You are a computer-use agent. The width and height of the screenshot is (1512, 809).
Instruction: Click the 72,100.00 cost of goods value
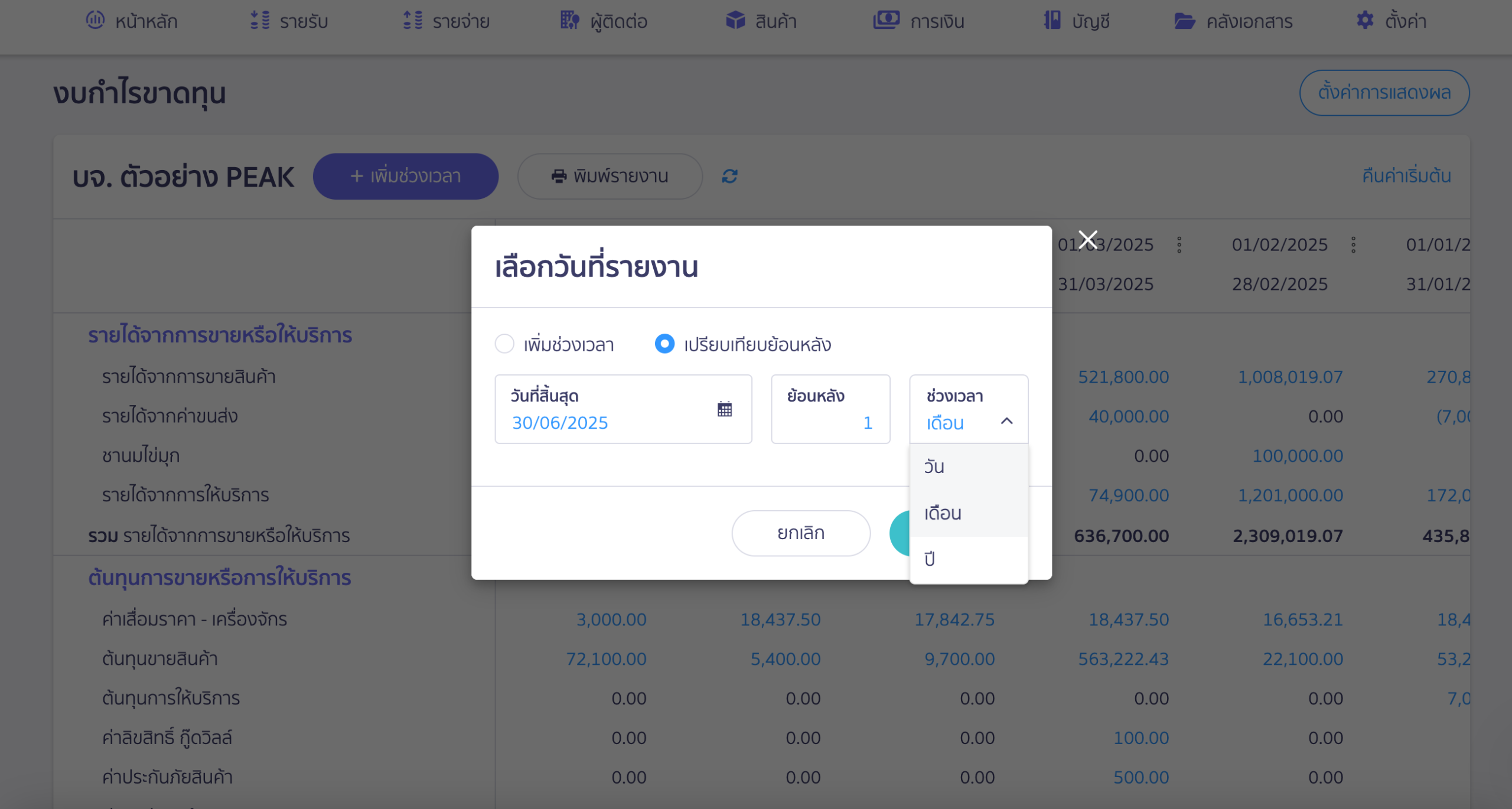606,659
